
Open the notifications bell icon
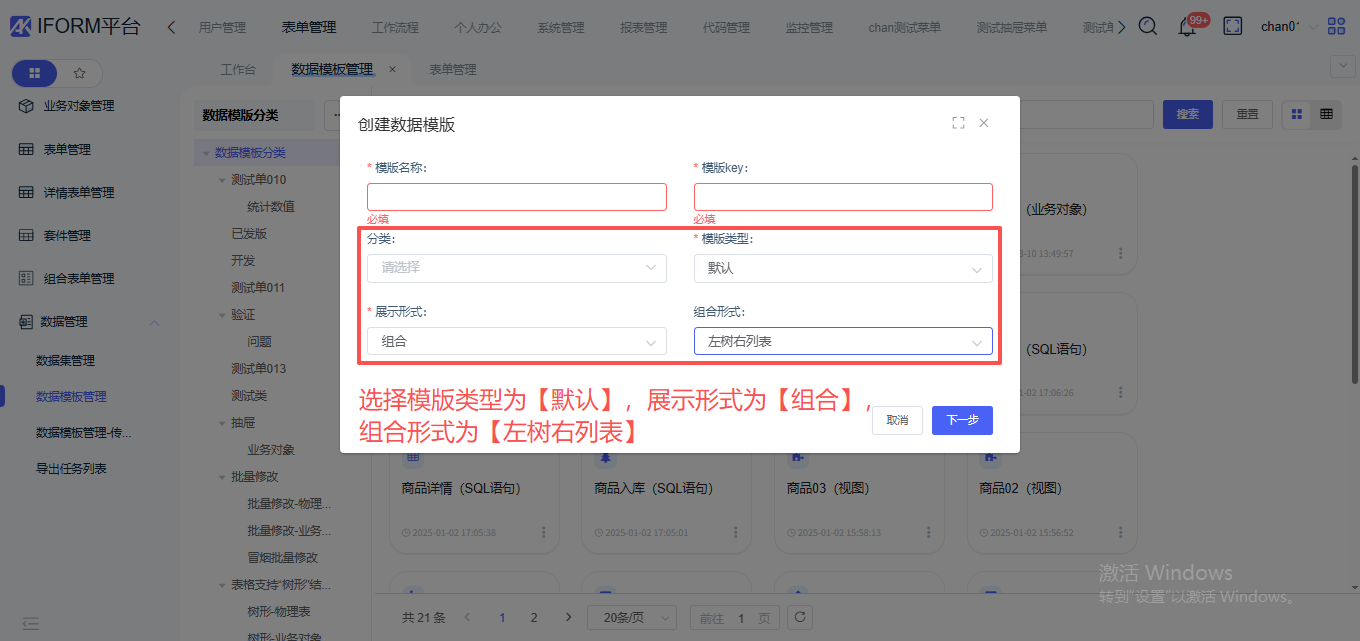click(1187, 27)
